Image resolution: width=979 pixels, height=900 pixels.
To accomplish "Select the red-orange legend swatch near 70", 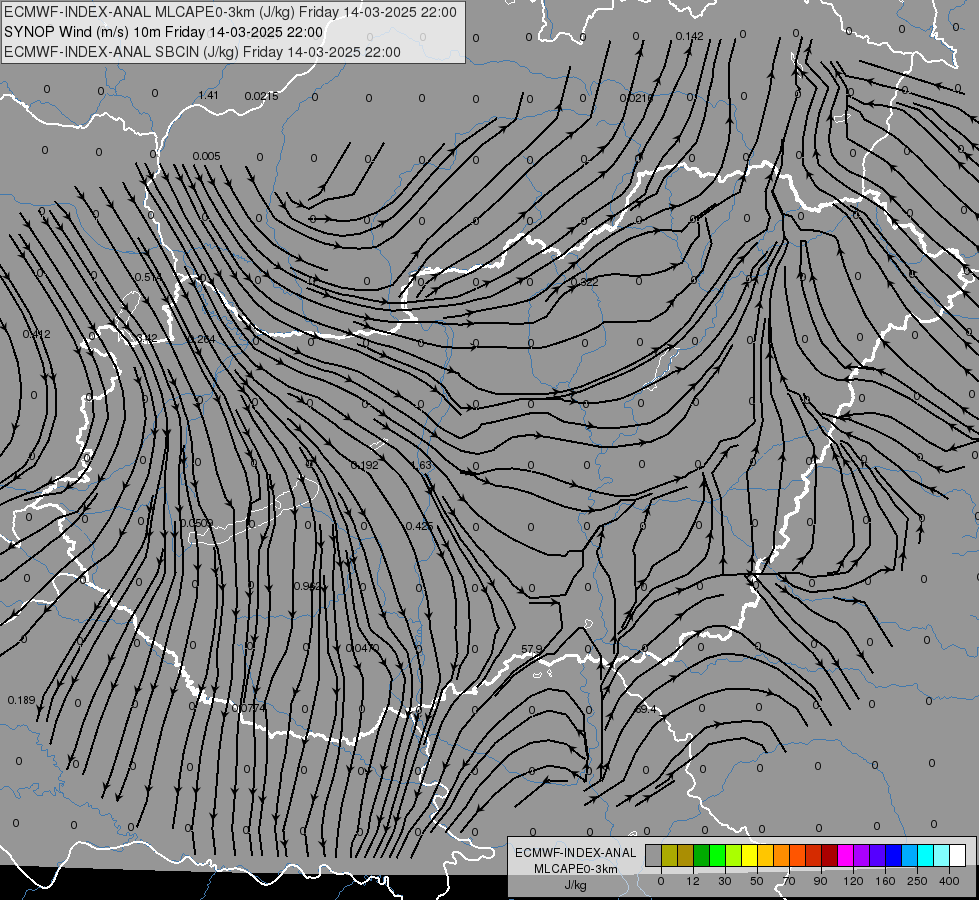I will click(798, 856).
